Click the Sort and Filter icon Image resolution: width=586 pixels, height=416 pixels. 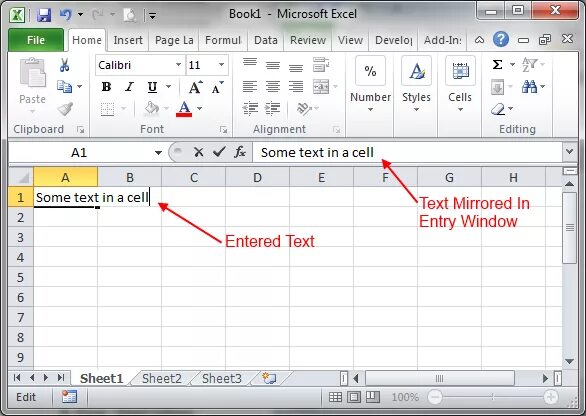tap(530, 65)
